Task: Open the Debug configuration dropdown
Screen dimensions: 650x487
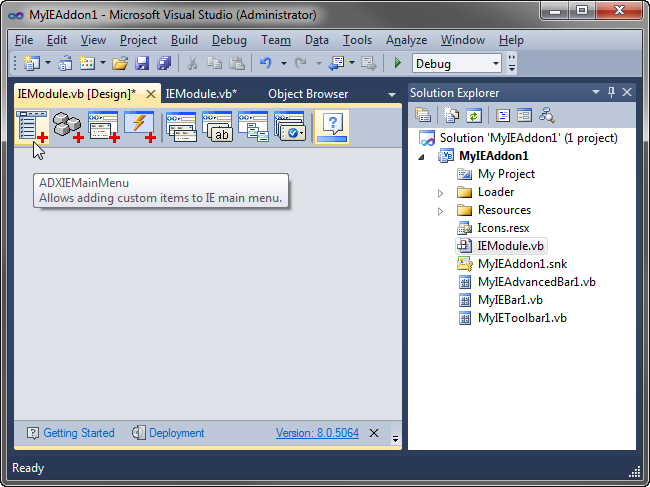Action: [496, 64]
